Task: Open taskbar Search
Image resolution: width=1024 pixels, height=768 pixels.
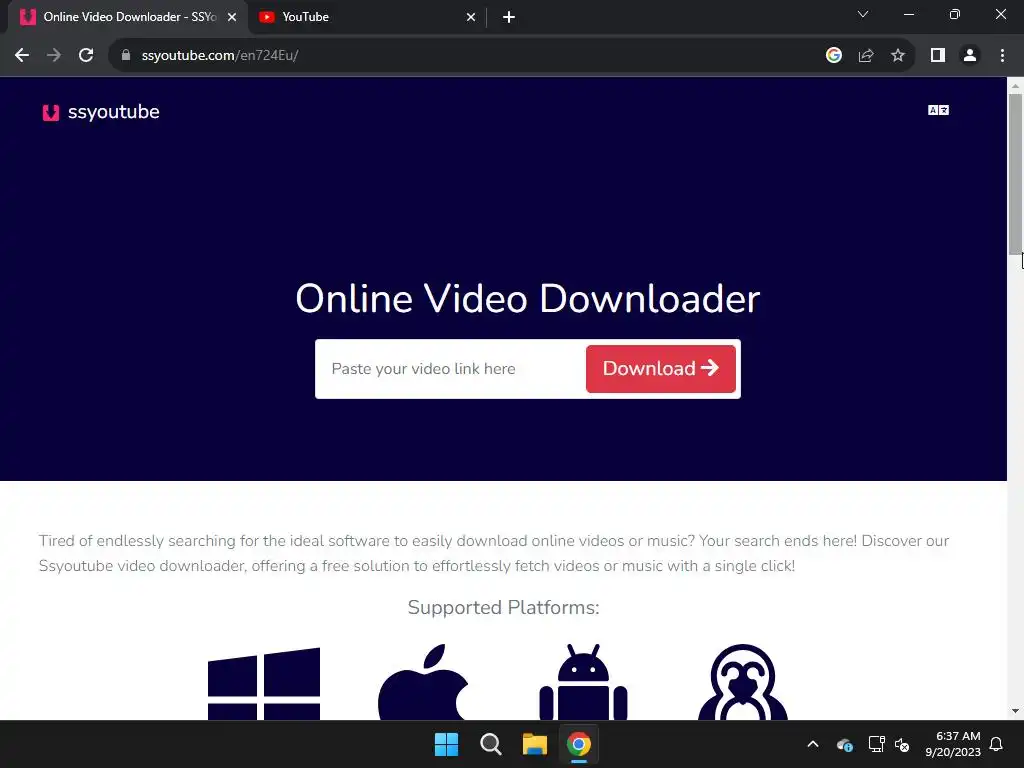Action: (490, 744)
